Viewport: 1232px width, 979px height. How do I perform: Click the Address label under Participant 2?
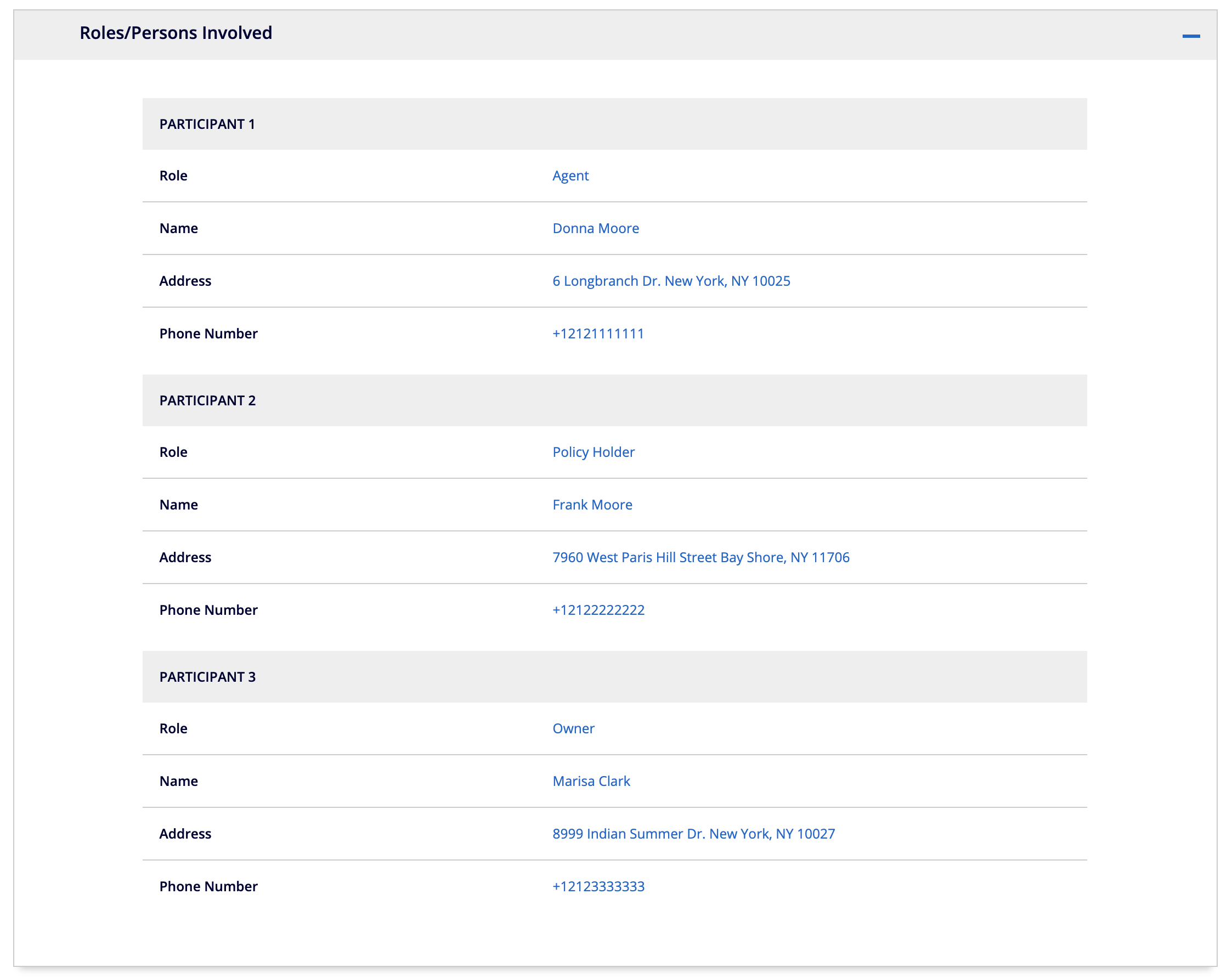pyautogui.click(x=185, y=557)
